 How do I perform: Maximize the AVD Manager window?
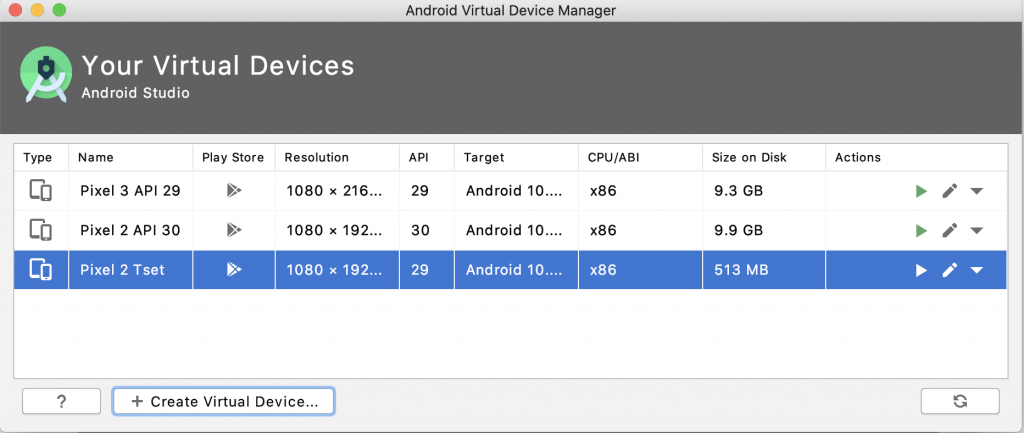59,10
